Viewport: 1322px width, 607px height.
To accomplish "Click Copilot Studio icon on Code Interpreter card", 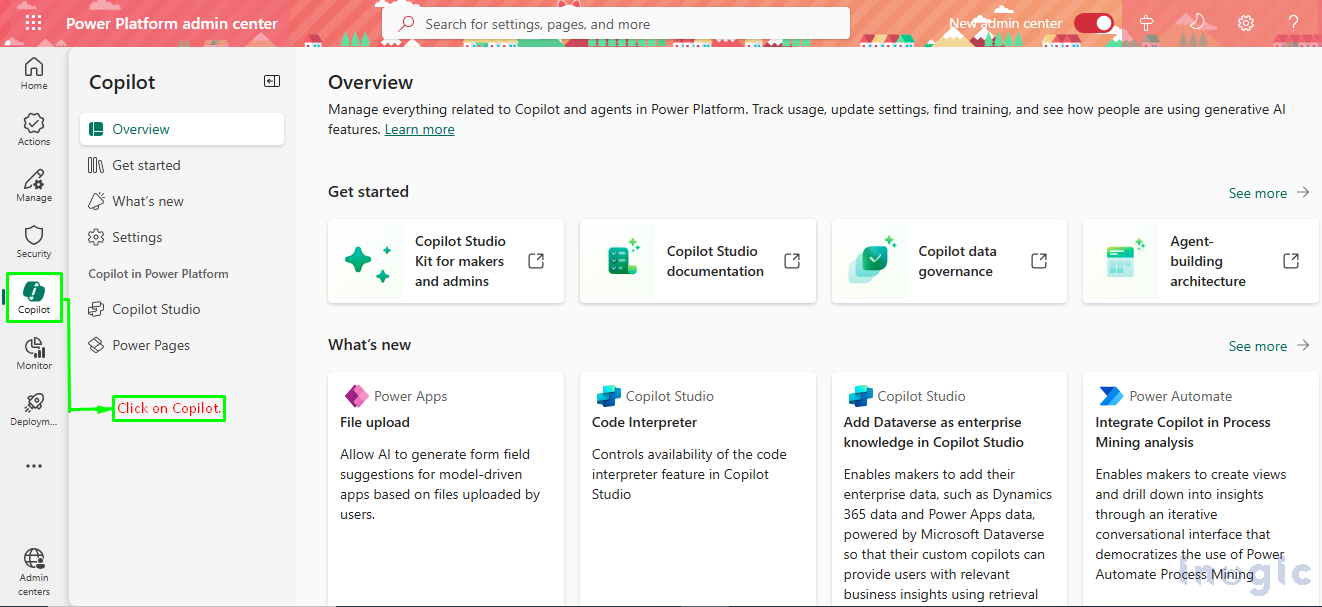I will [608, 396].
